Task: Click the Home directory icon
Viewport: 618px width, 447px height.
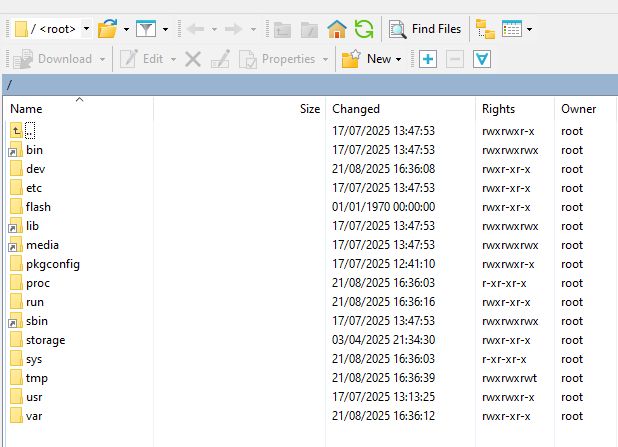Action: [337, 29]
